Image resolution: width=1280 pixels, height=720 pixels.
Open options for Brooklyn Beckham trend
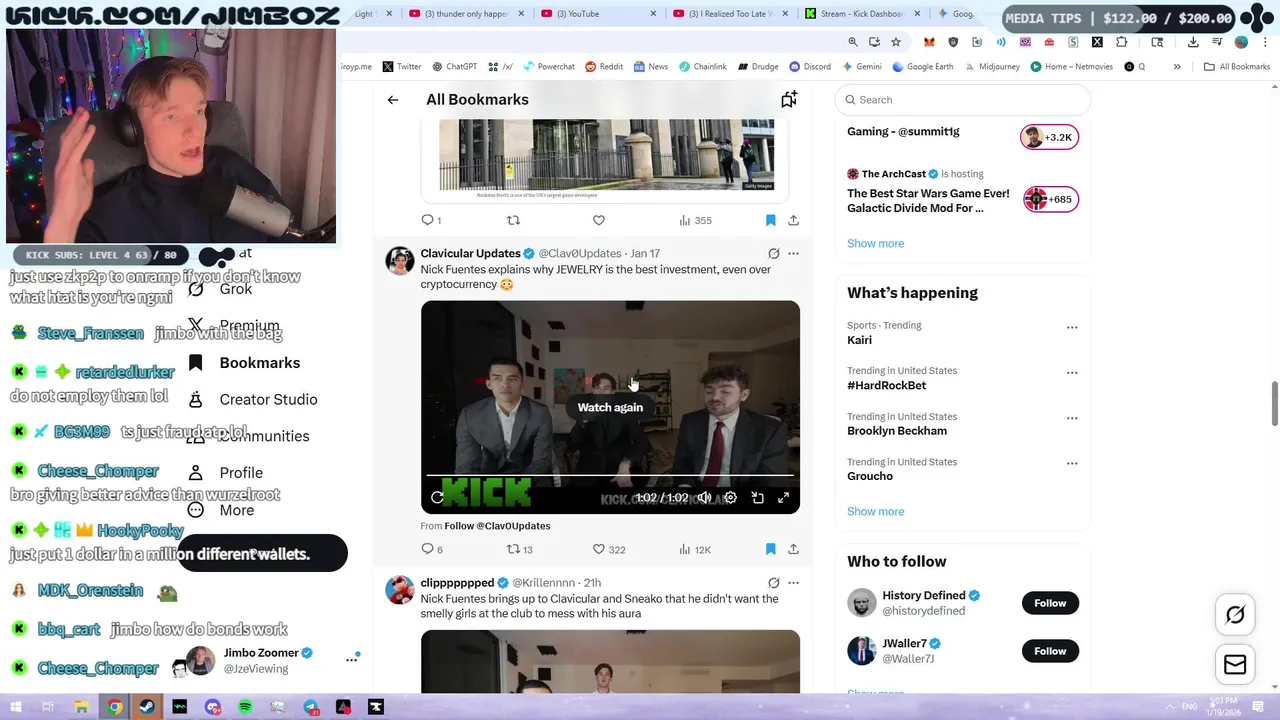click(1072, 418)
